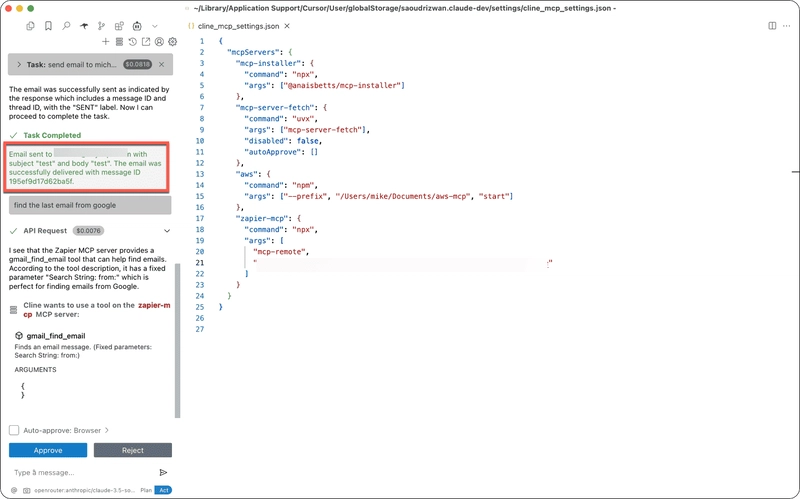
Task: Open Cline settings gear icon
Action: click(x=172, y=42)
